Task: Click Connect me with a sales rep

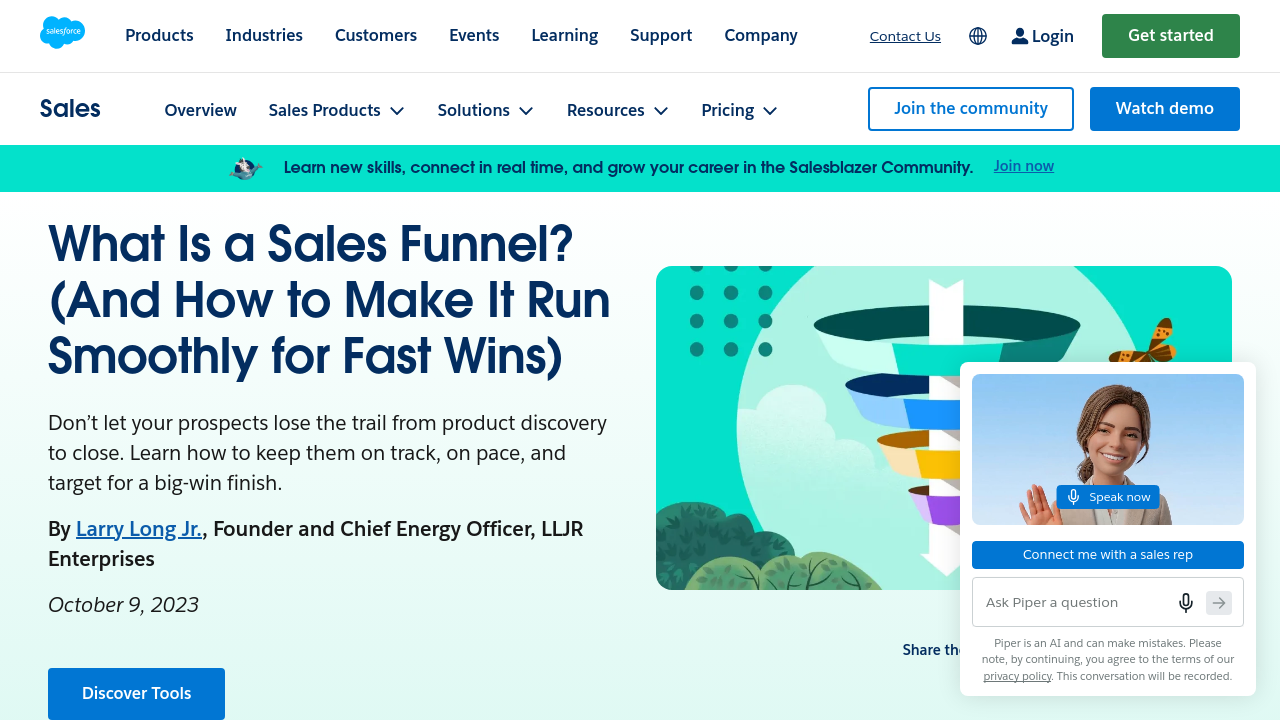Action: [x=1108, y=555]
